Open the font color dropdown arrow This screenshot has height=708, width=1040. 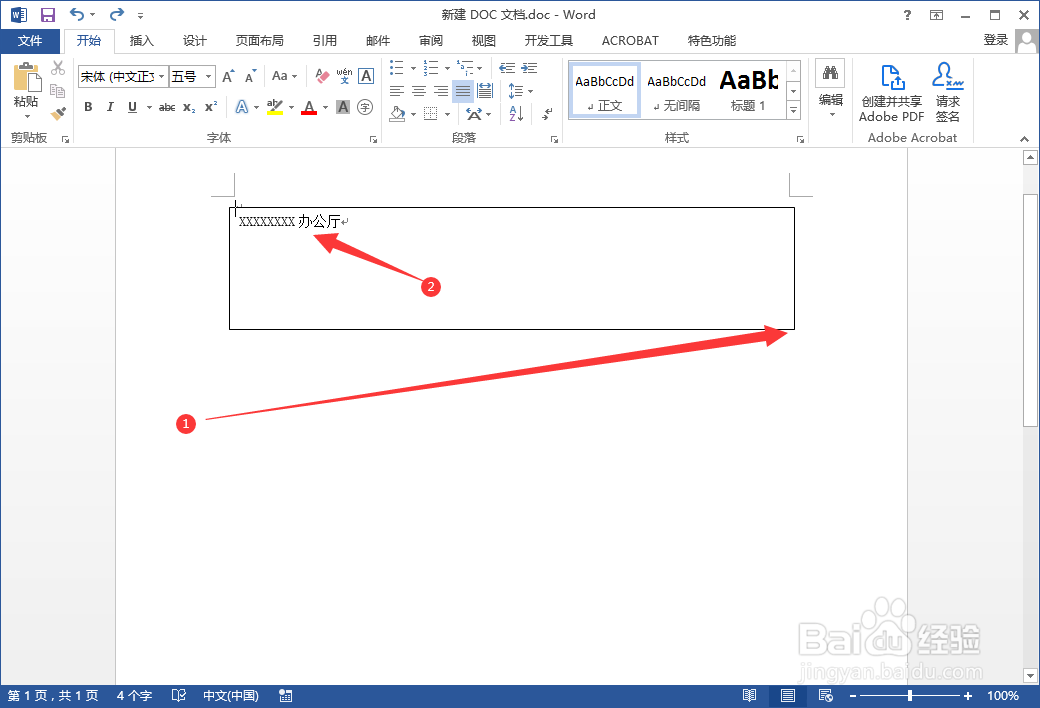click(x=325, y=107)
